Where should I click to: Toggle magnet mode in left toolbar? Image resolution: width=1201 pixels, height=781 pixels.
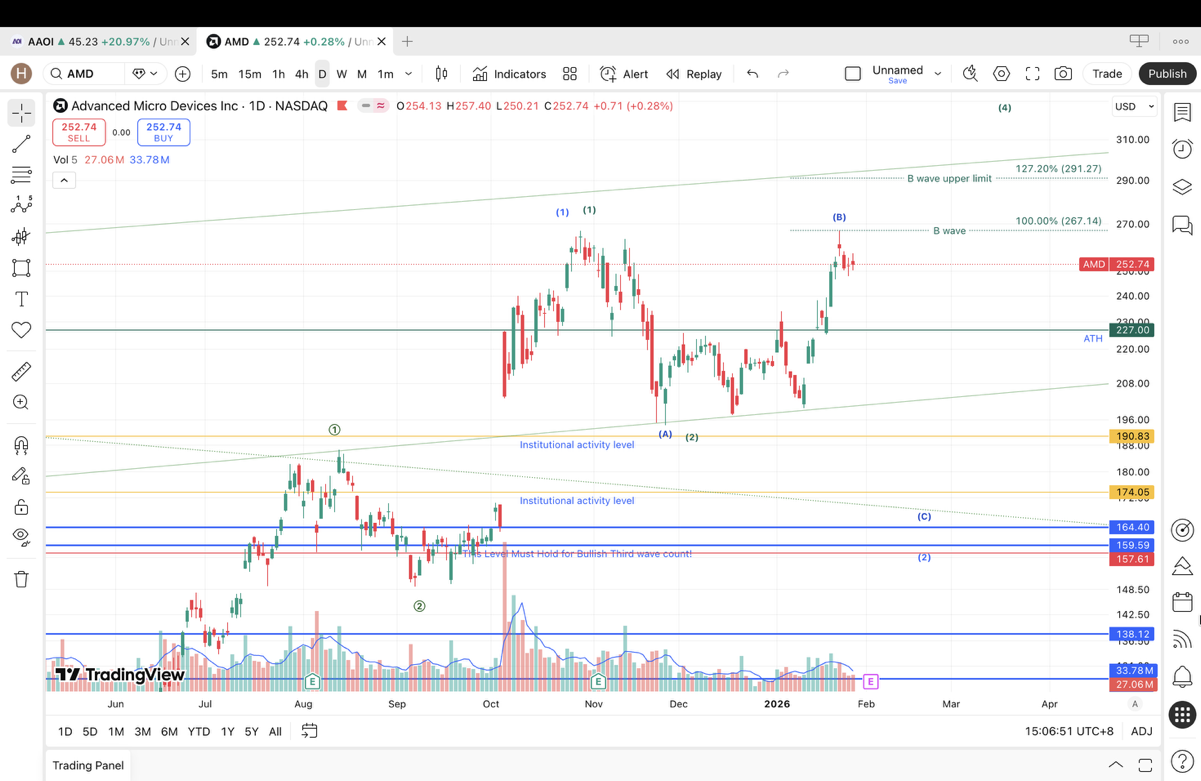pyautogui.click(x=21, y=445)
